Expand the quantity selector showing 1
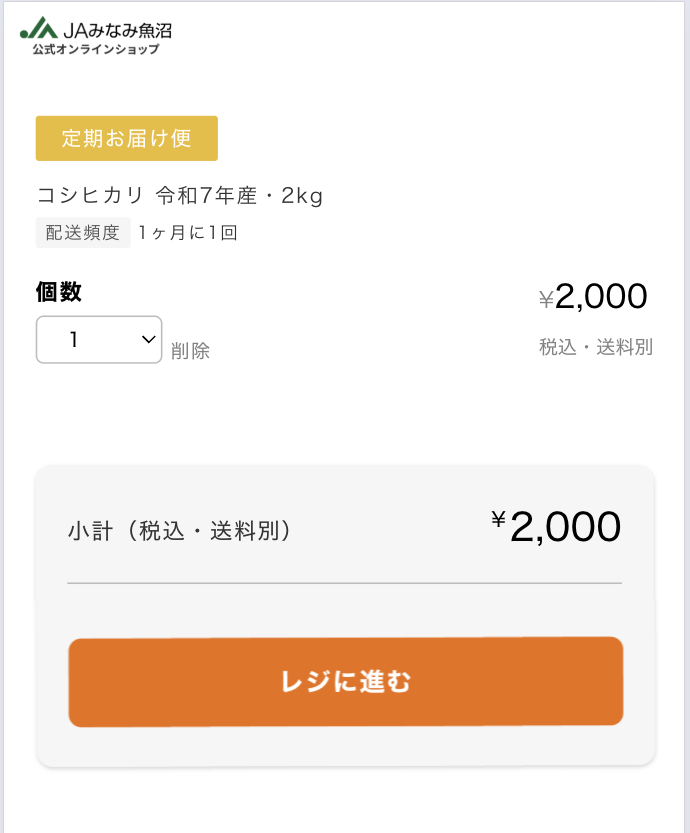This screenshot has width=690, height=833. click(99, 339)
